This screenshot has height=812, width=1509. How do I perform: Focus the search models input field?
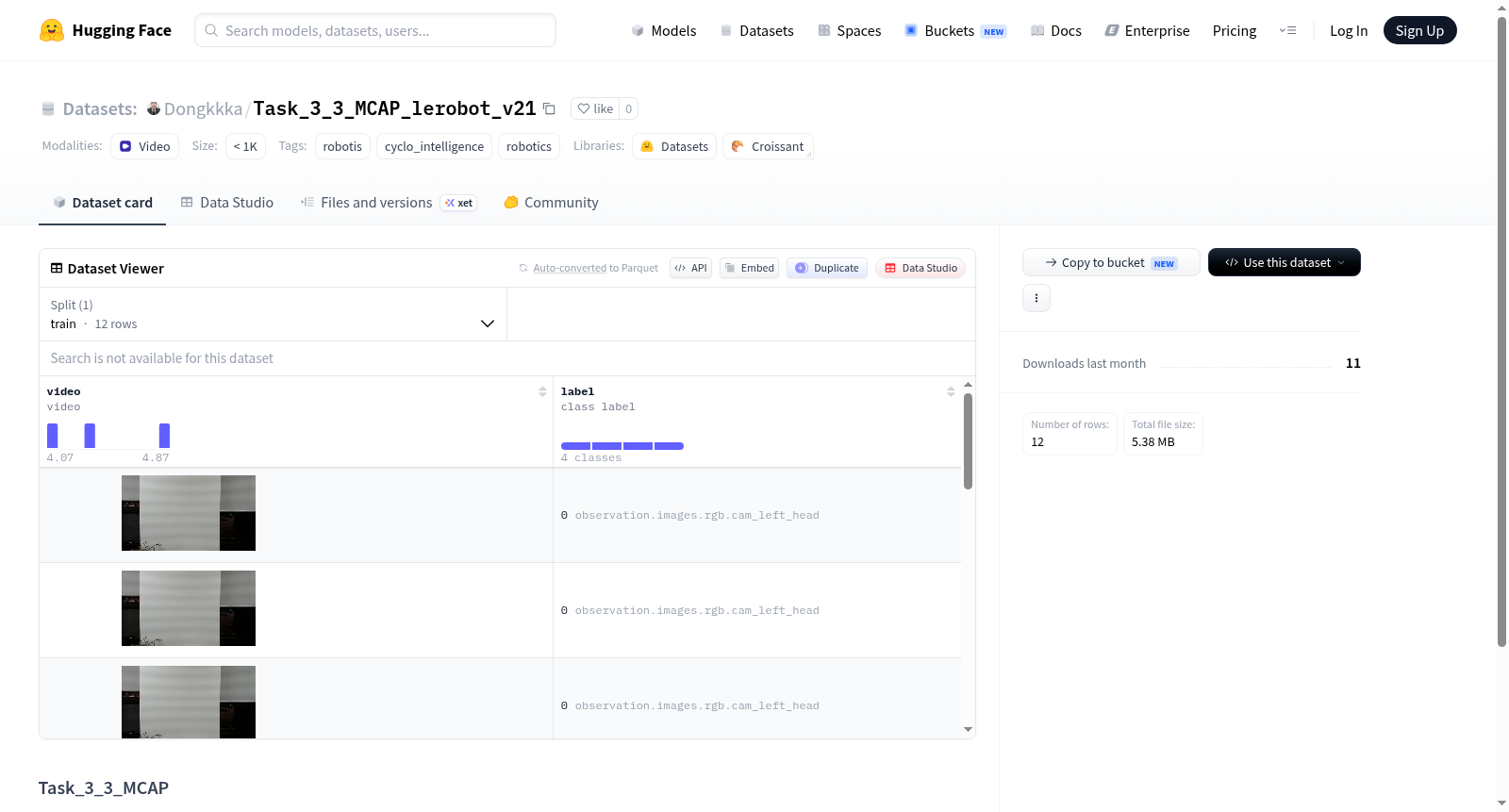coord(375,30)
